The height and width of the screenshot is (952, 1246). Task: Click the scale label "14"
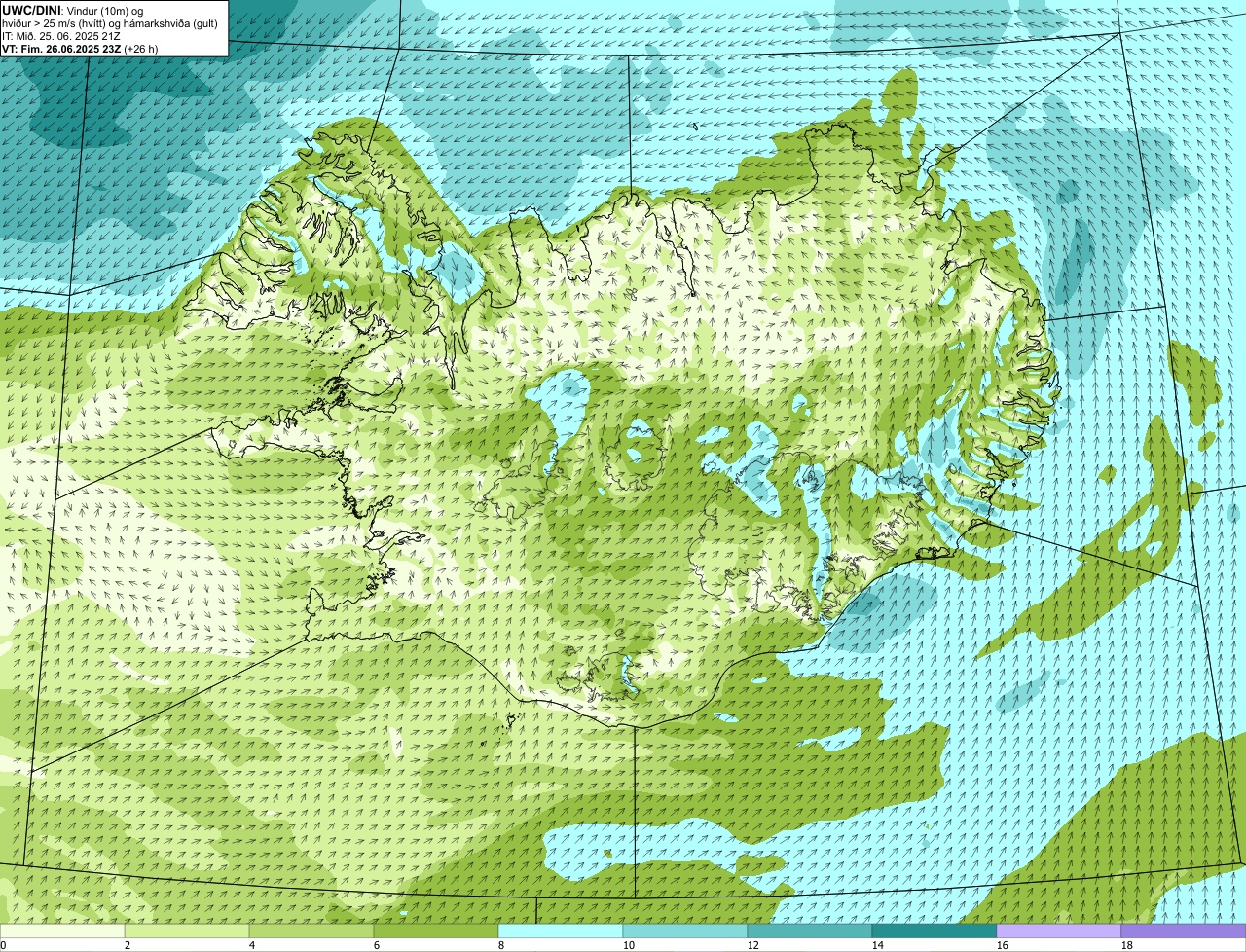pos(878,945)
